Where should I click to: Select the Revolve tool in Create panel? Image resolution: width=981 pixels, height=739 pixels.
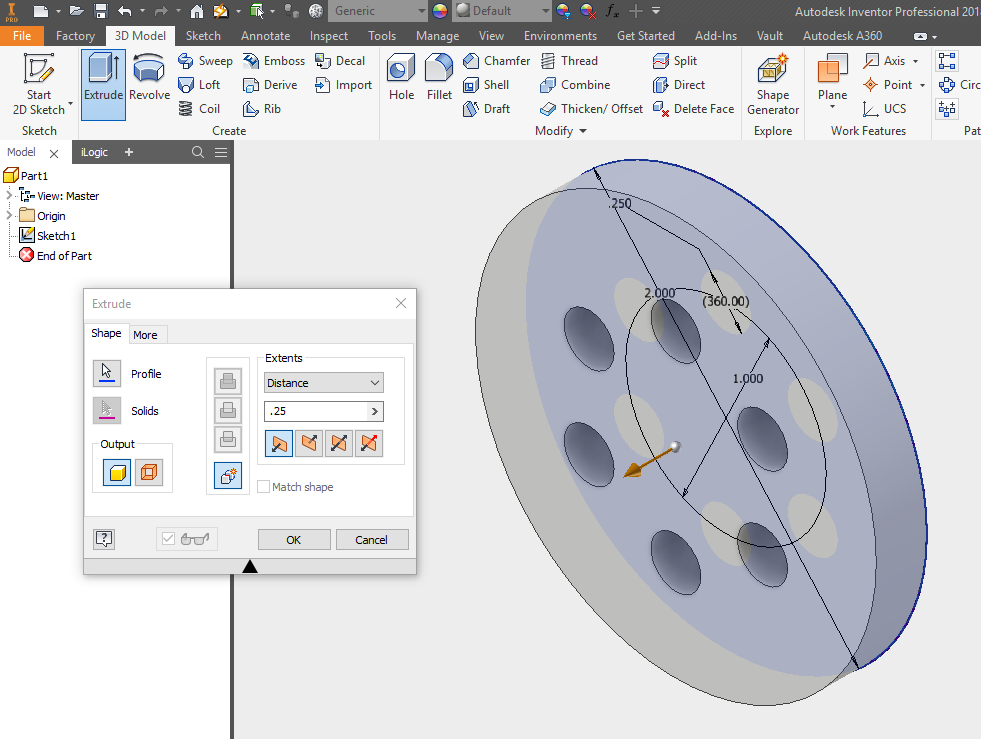pos(149,77)
